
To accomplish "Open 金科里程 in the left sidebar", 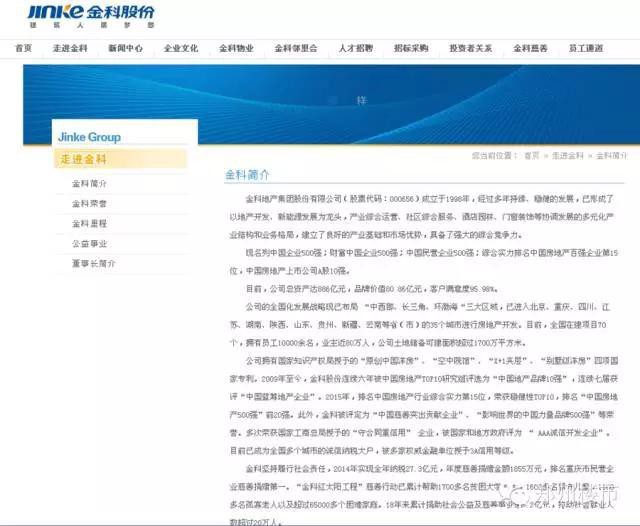I will (x=89, y=224).
